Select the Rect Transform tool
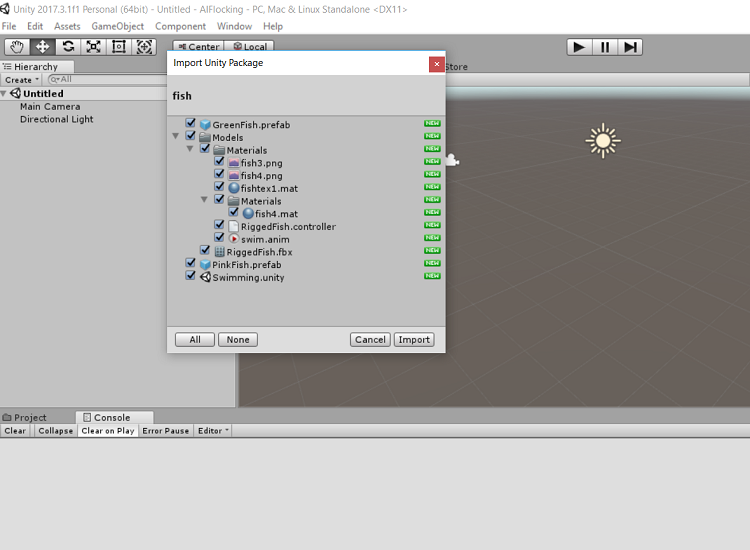The height and width of the screenshot is (550, 750). tap(119, 47)
